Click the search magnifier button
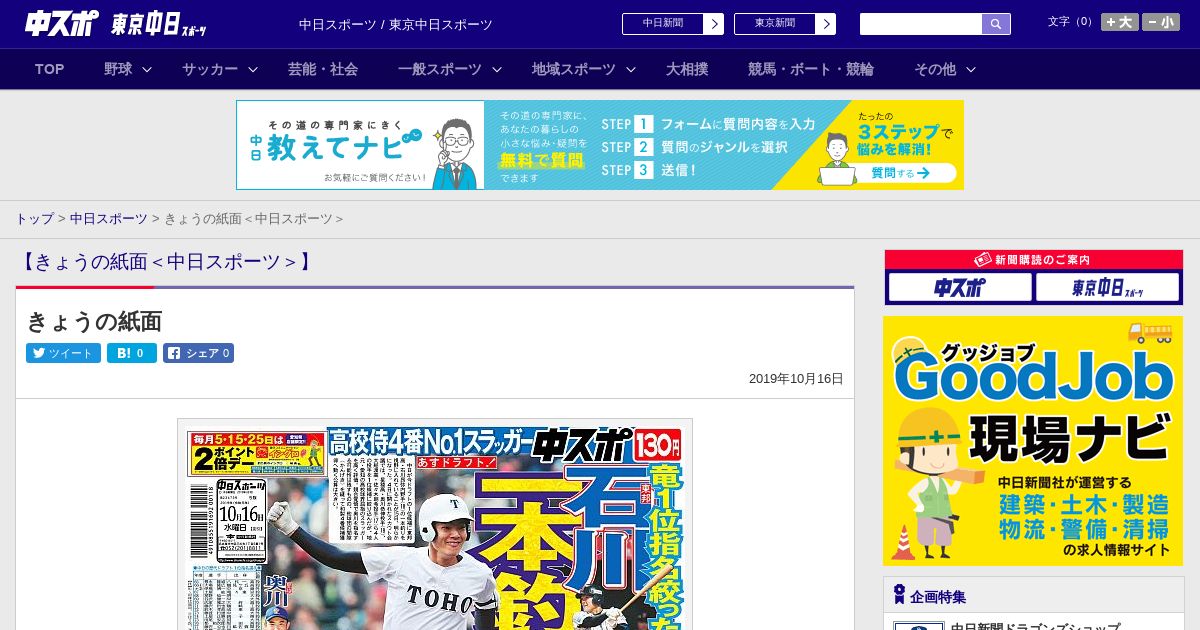1200x630 pixels. click(x=996, y=24)
